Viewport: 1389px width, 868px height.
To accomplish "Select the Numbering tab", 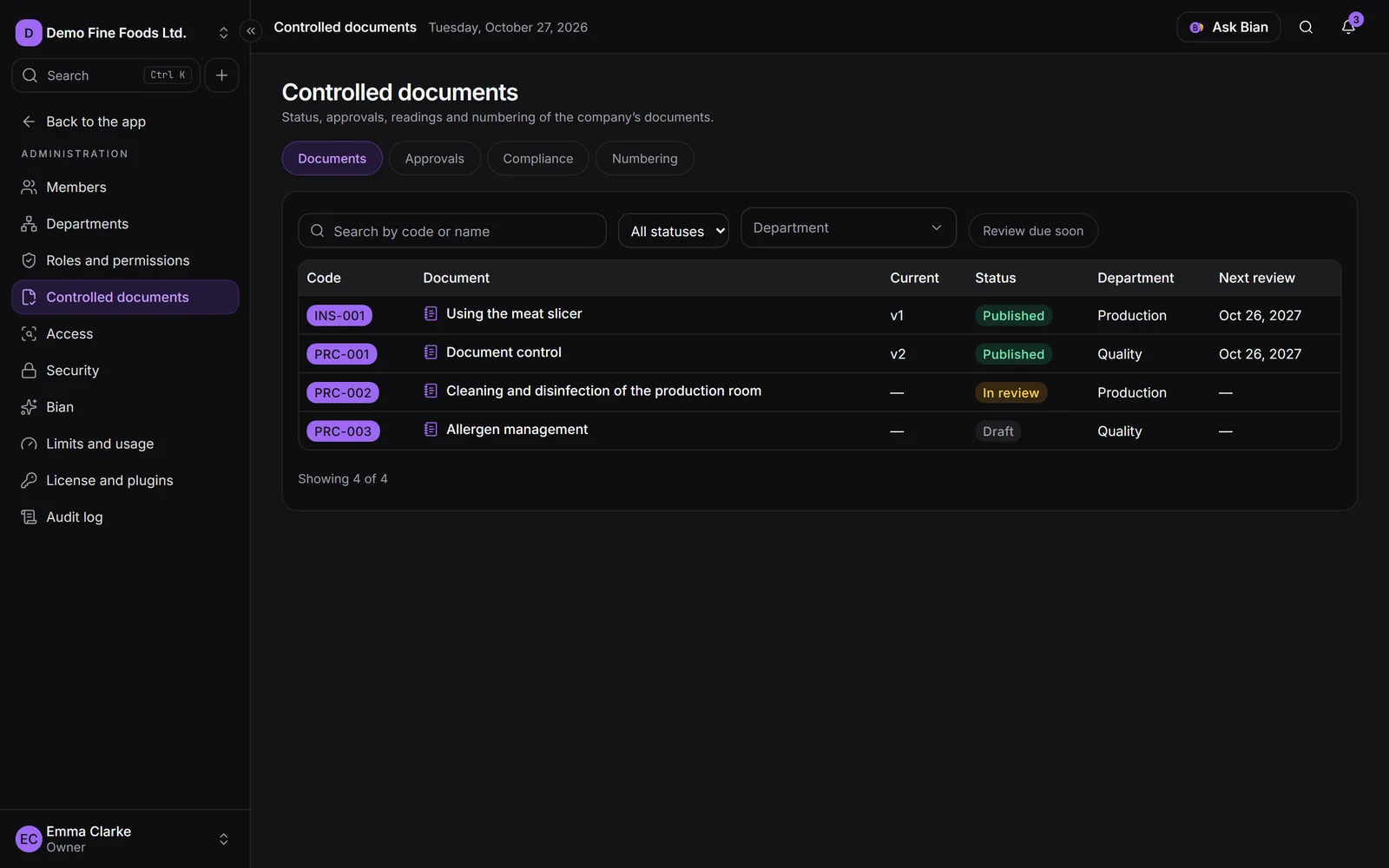I will pos(644,158).
